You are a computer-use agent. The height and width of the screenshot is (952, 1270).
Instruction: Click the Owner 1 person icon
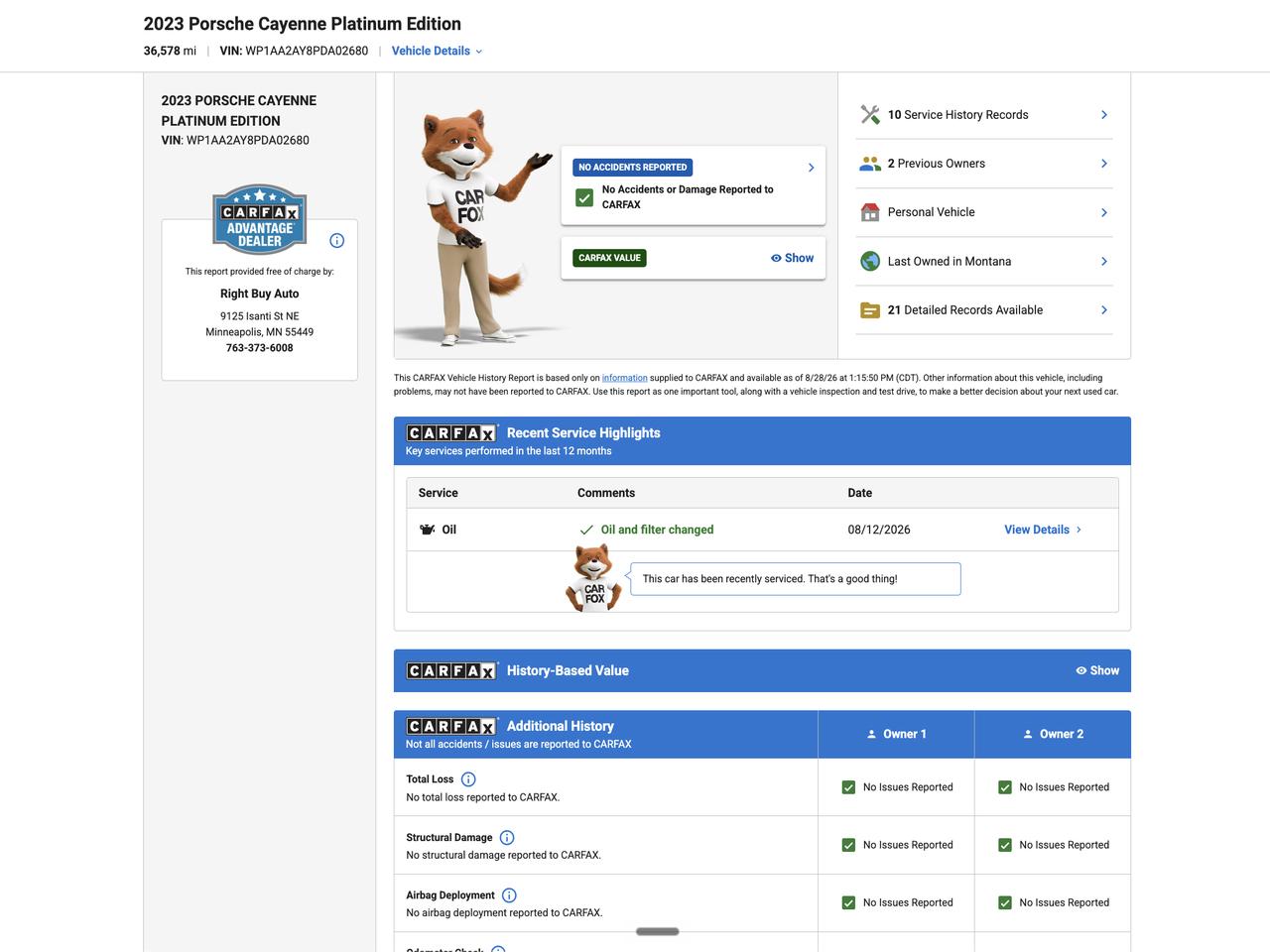point(872,735)
